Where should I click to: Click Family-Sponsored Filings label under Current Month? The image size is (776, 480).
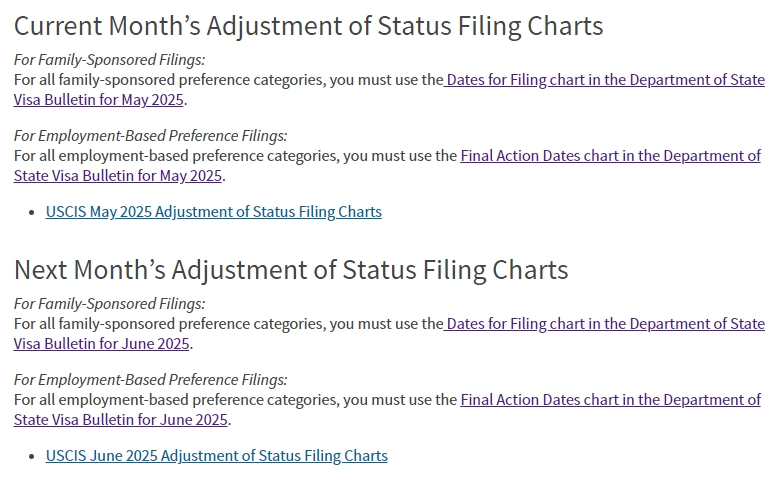pyautogui.click(x=109, y=59)
